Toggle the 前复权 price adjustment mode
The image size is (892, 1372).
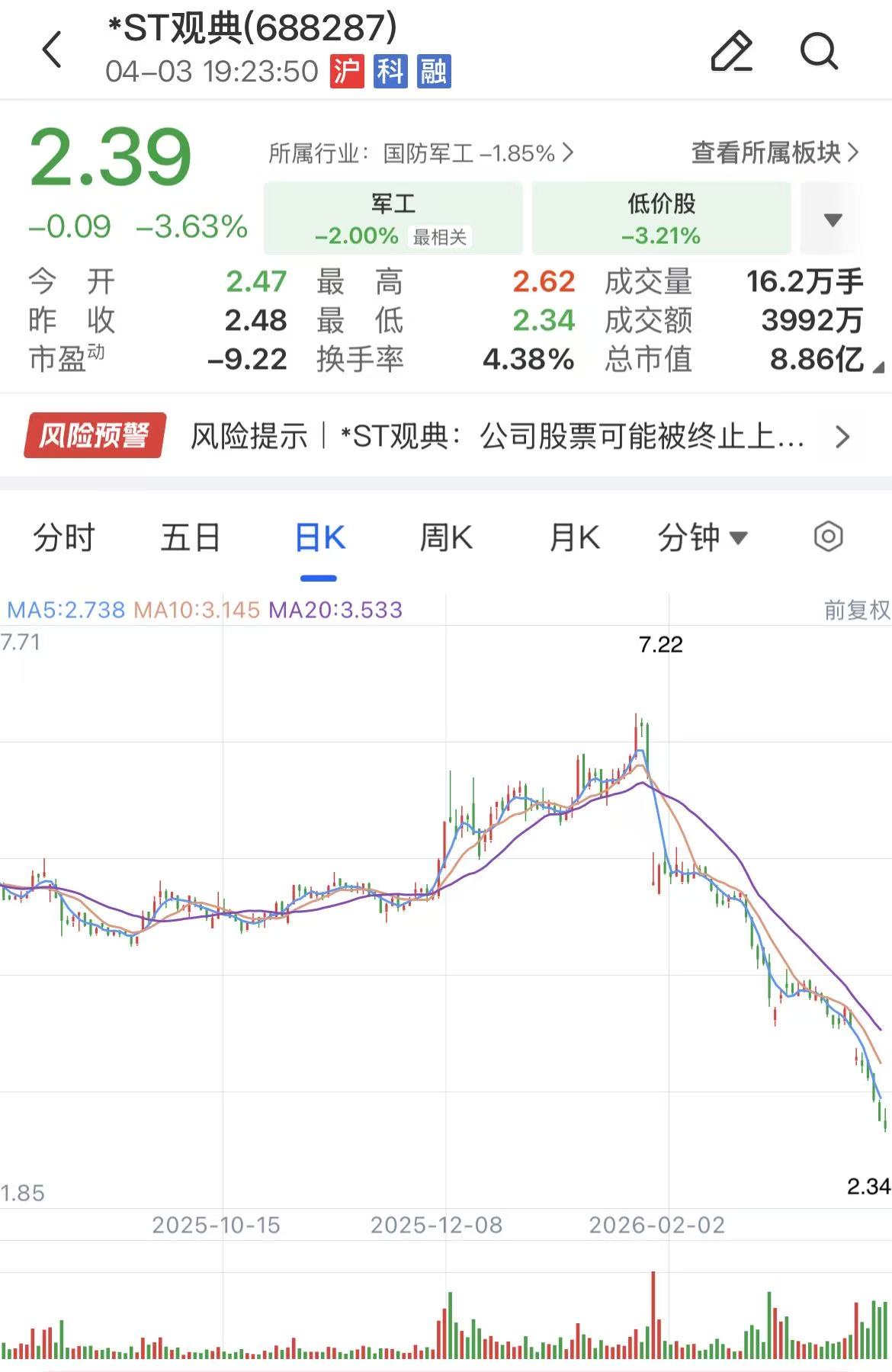tap(857, 610)
